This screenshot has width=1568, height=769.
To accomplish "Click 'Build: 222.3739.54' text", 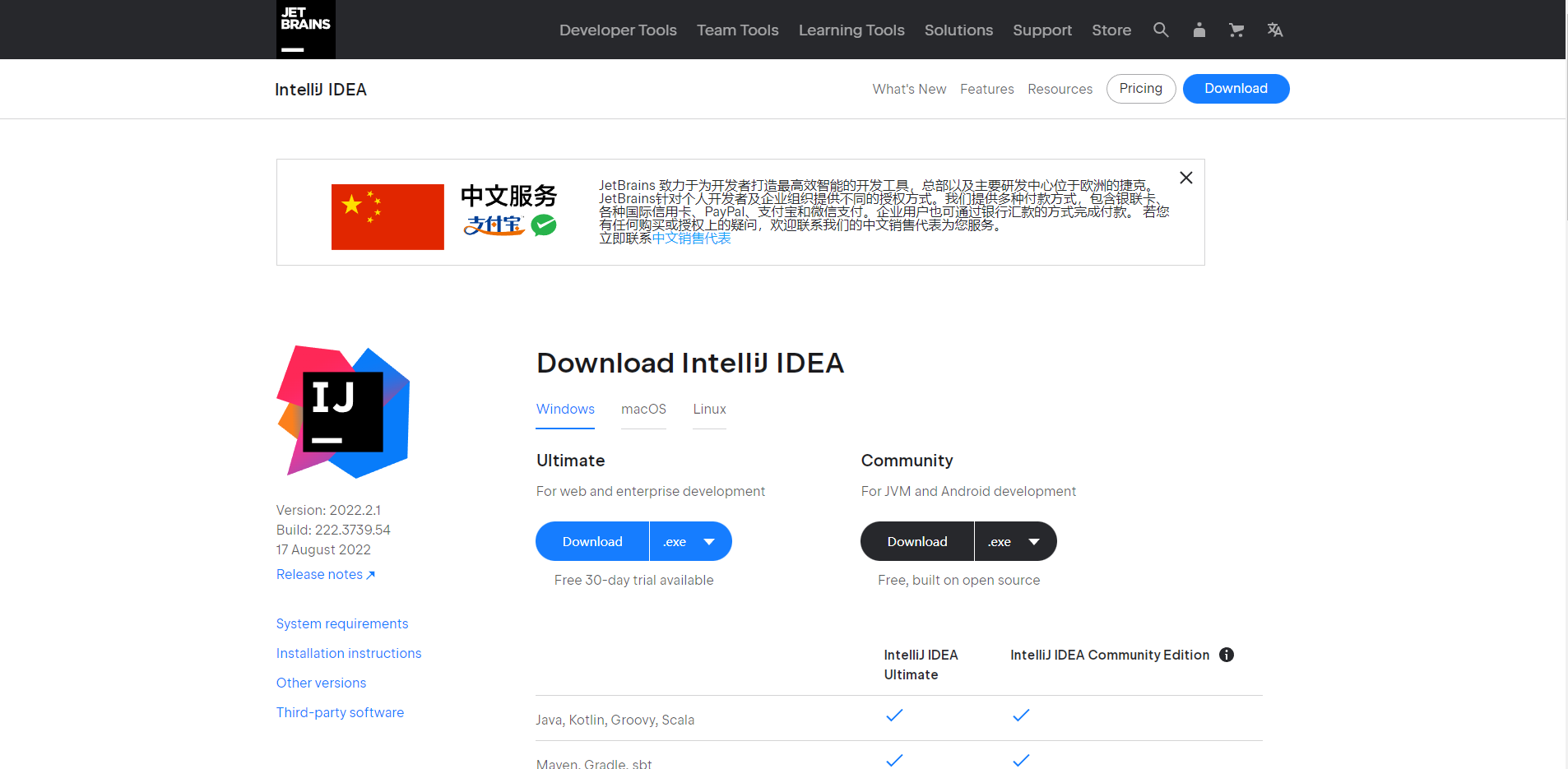I will click(x=333, y=530).
